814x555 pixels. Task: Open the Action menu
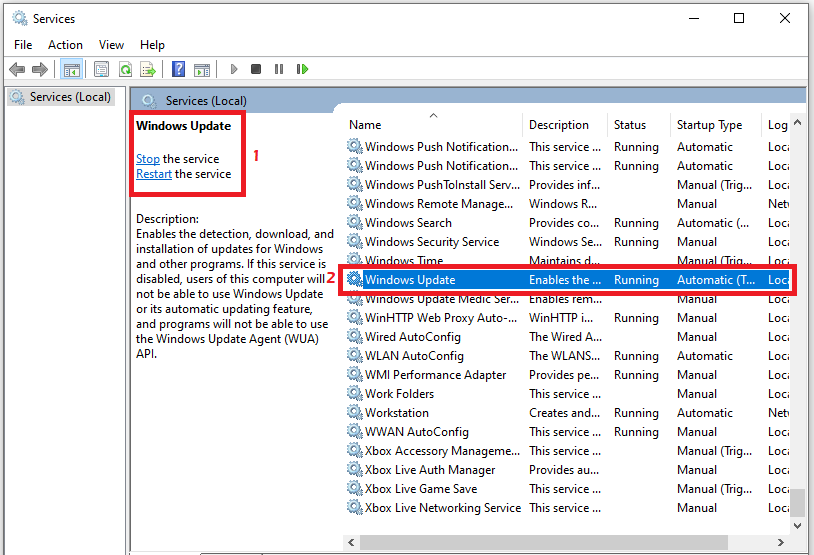click(65, 45)
